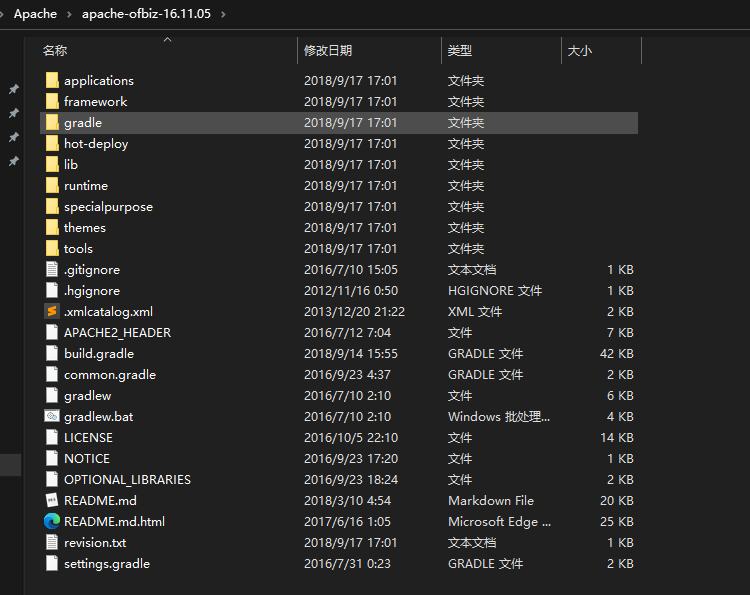Click the gradlew.bat batch file icon
The width and height of the screenshot is (750, 595).
point(52,416)
